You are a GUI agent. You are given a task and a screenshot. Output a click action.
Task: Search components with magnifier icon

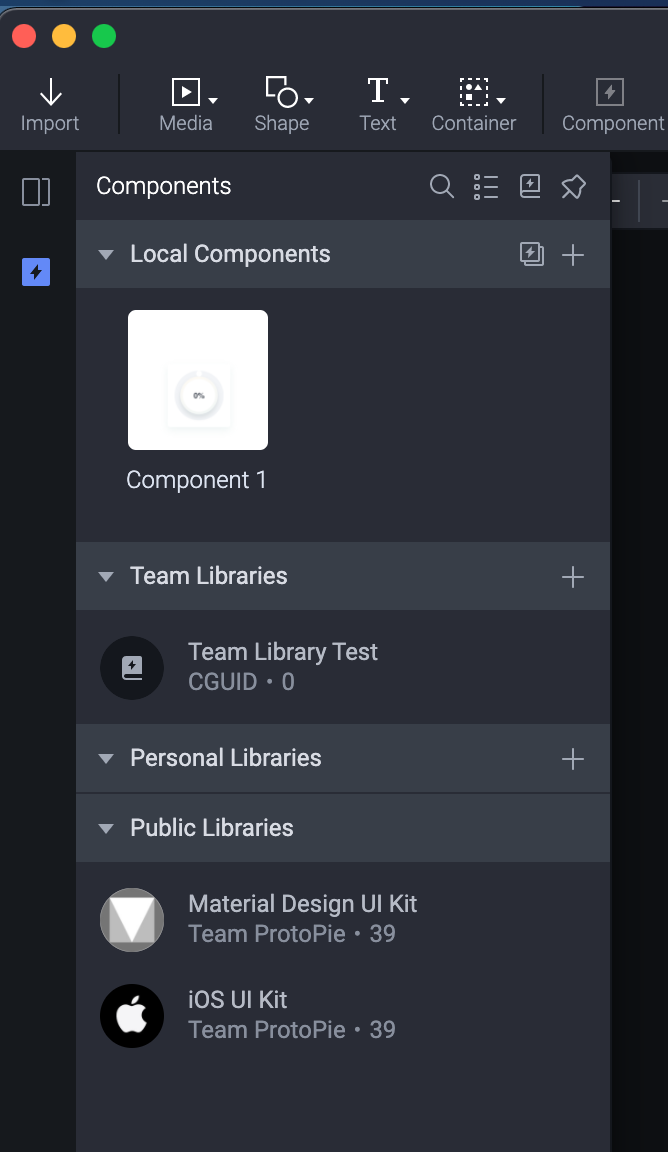click(x=441, y=186)
